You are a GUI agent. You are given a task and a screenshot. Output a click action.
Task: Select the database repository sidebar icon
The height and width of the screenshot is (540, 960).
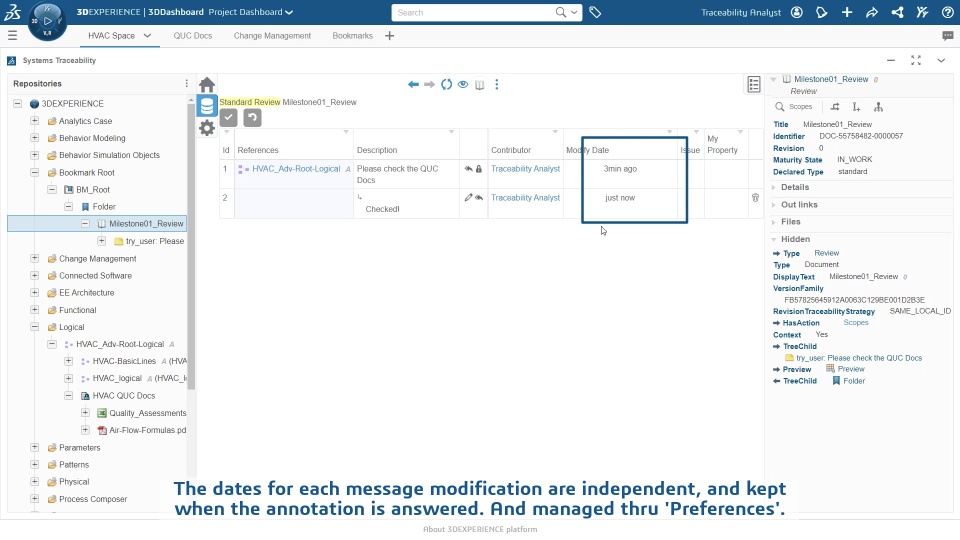(x=207, y=106)
